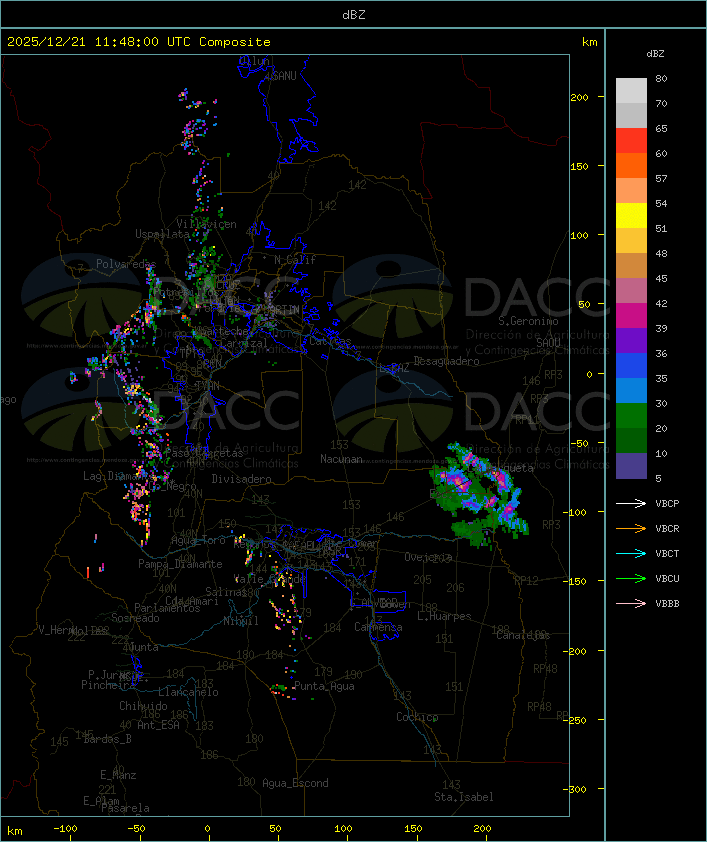The height and width of the screenshot is (842, 707).
Task: Click the white VBCP arrow icon
Action: coord(631,503)
